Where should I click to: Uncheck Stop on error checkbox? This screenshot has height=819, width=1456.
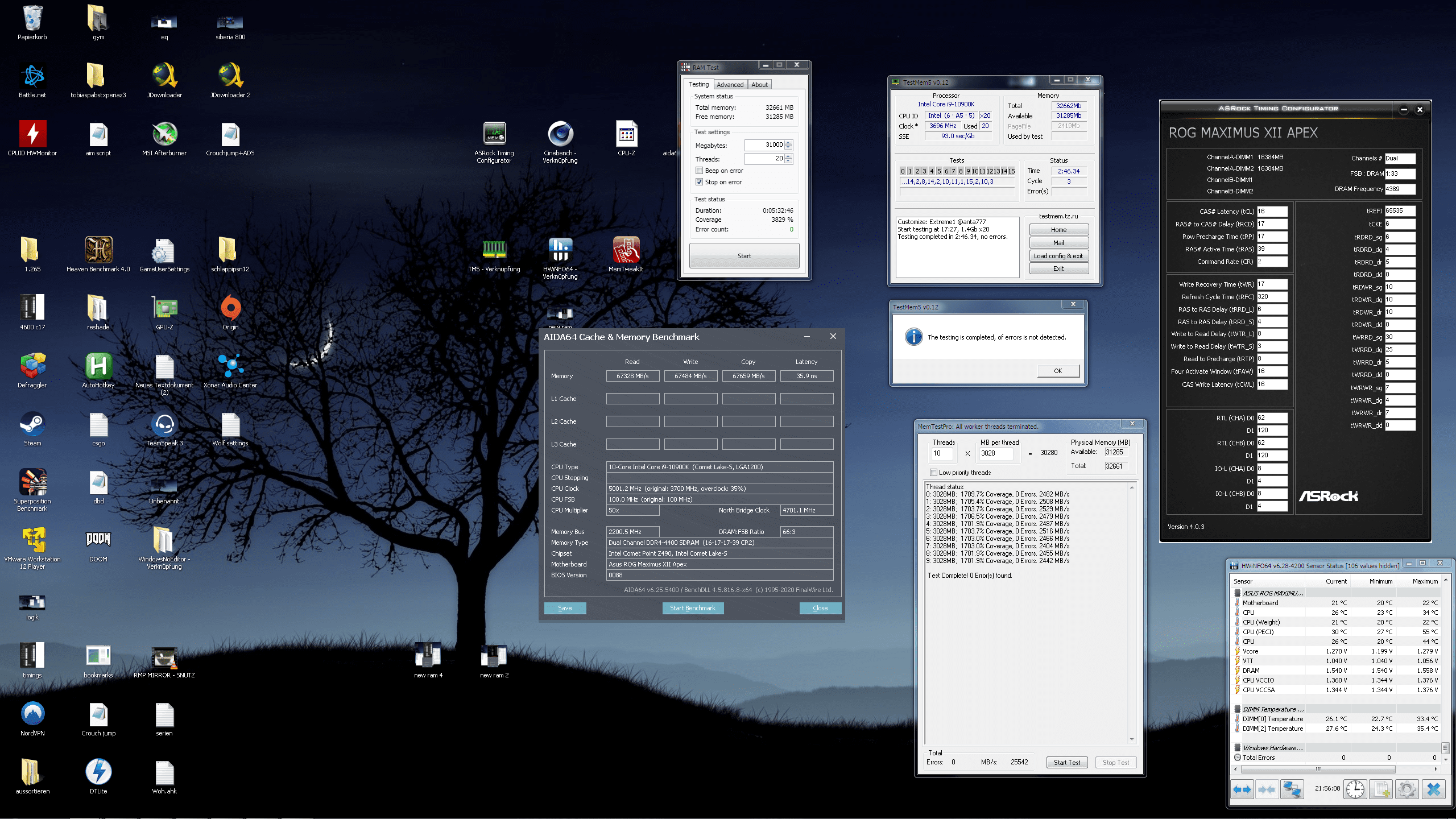coord(699,182)
